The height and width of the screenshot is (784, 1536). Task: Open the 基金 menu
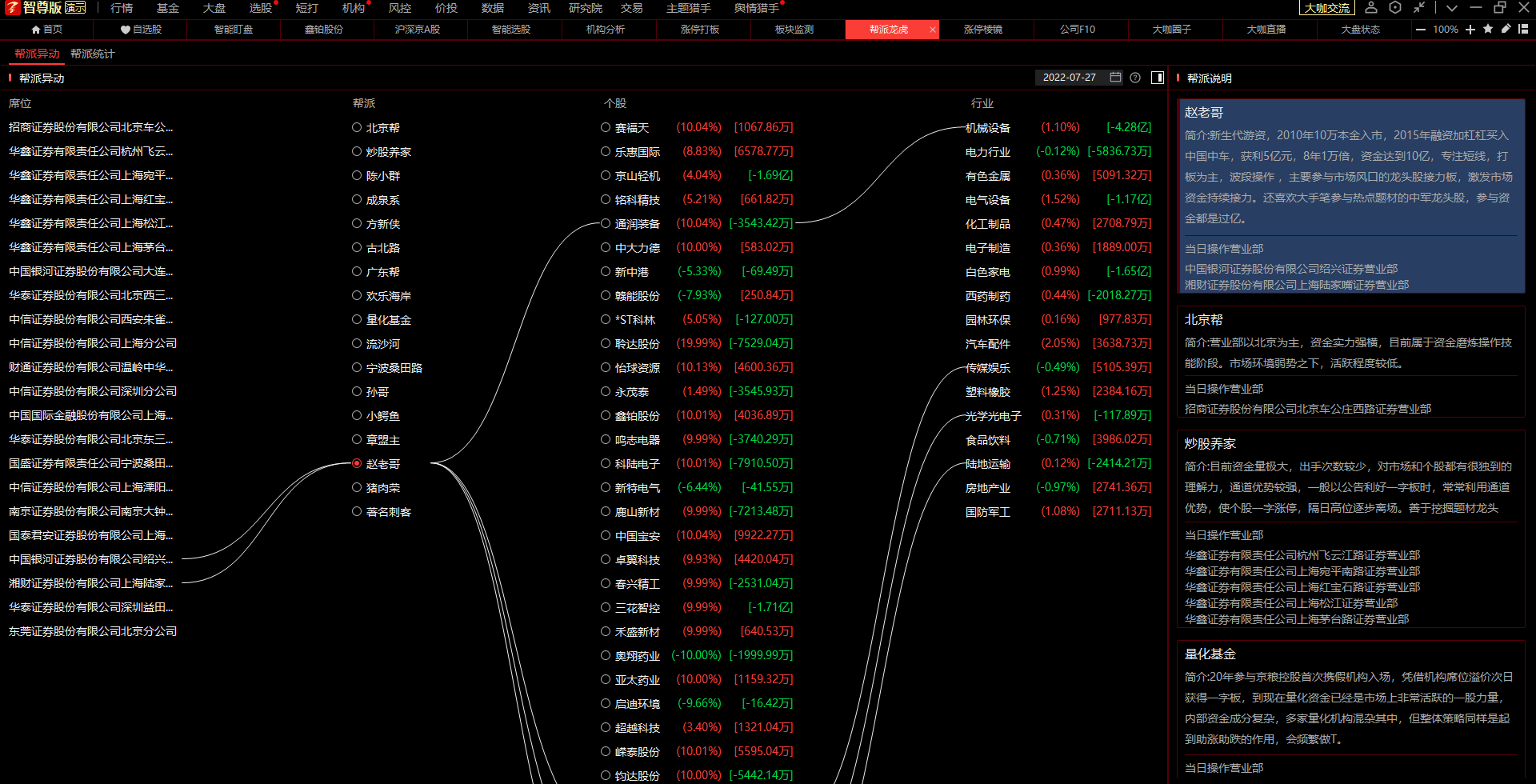click(x=168, y=8)
